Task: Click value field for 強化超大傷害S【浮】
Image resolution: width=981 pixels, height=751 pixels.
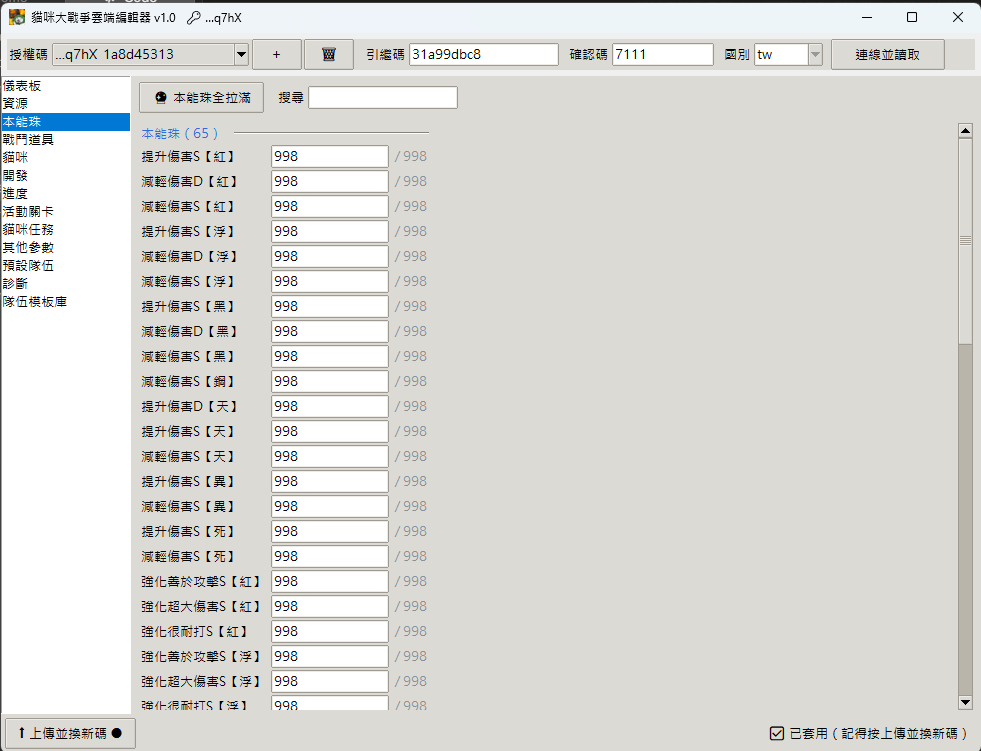Action: click(x=330, y=682)
